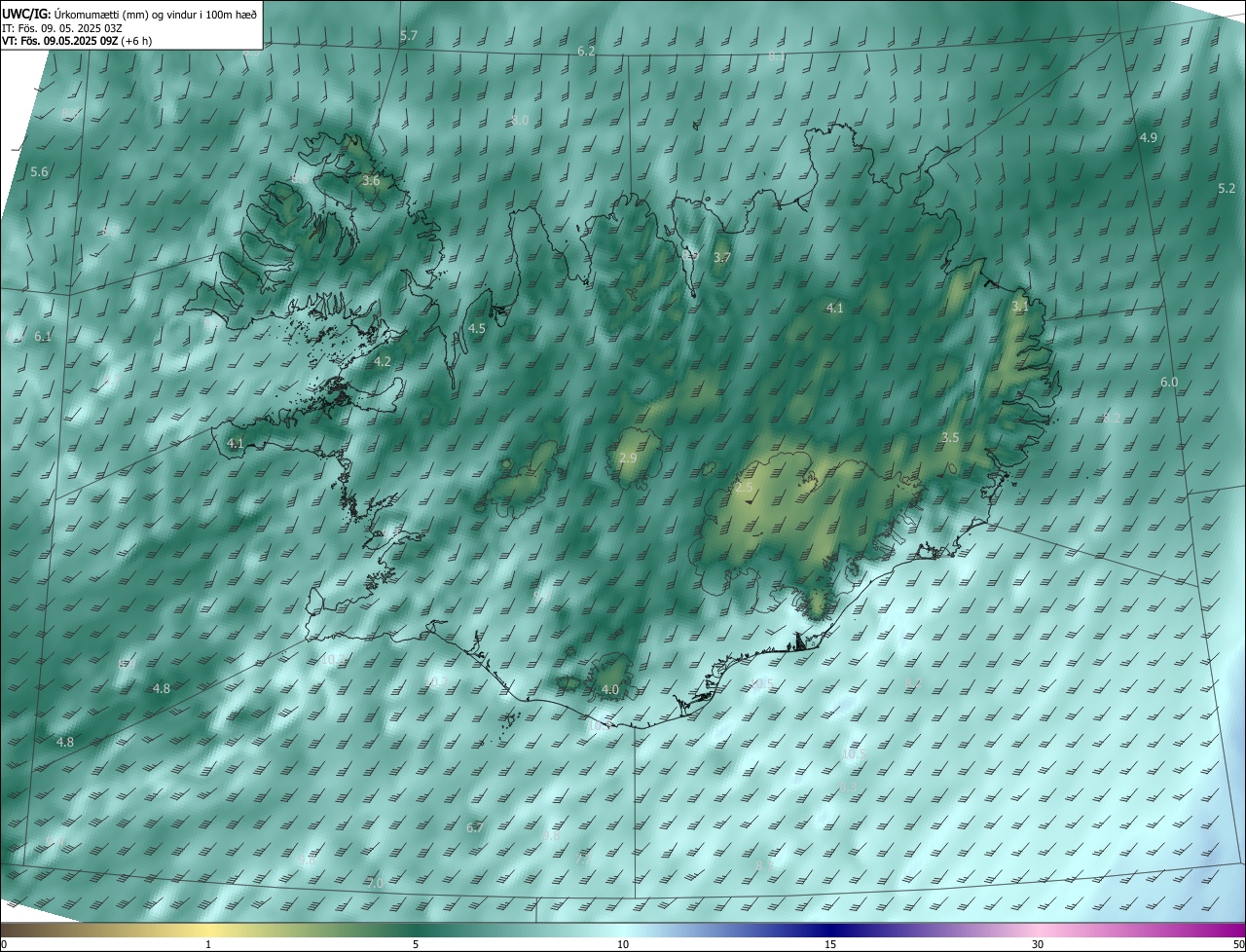The image size is (1246, 952).
Task: Click the 2.5 value label over Vatnajökull
Action: click(x=744, y=487)
